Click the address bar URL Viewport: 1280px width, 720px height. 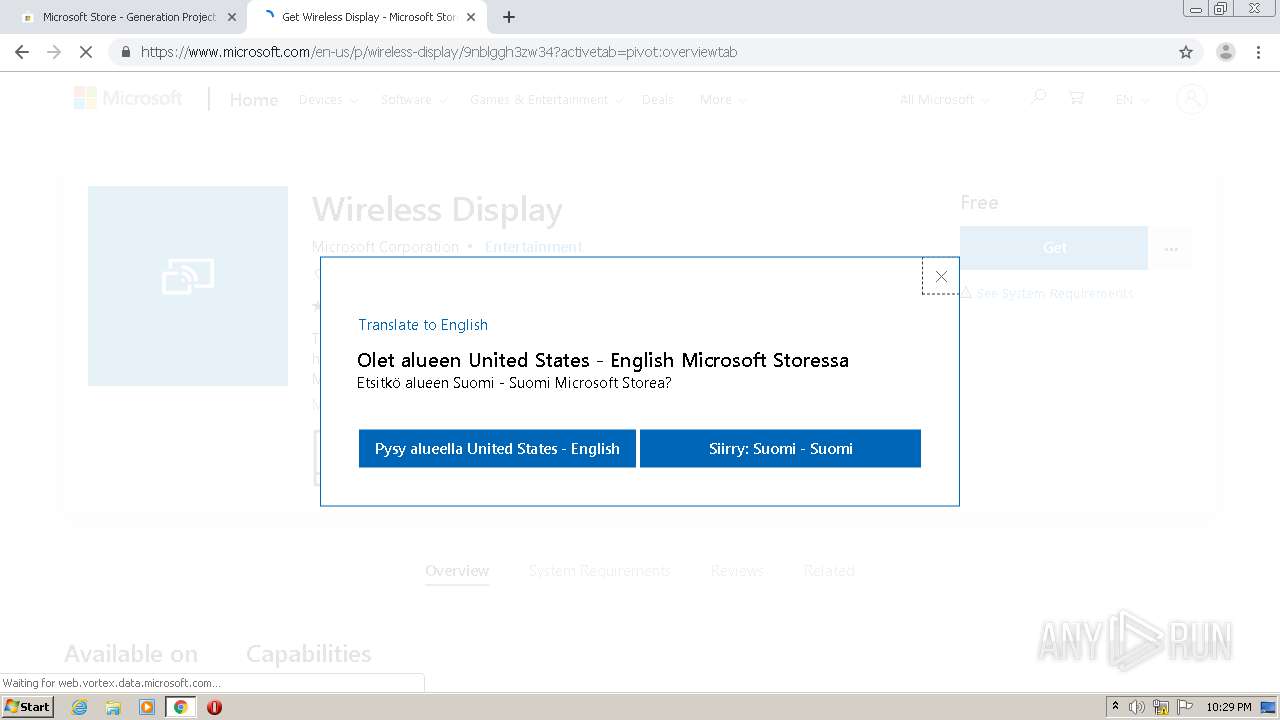(x=439, y=52)
